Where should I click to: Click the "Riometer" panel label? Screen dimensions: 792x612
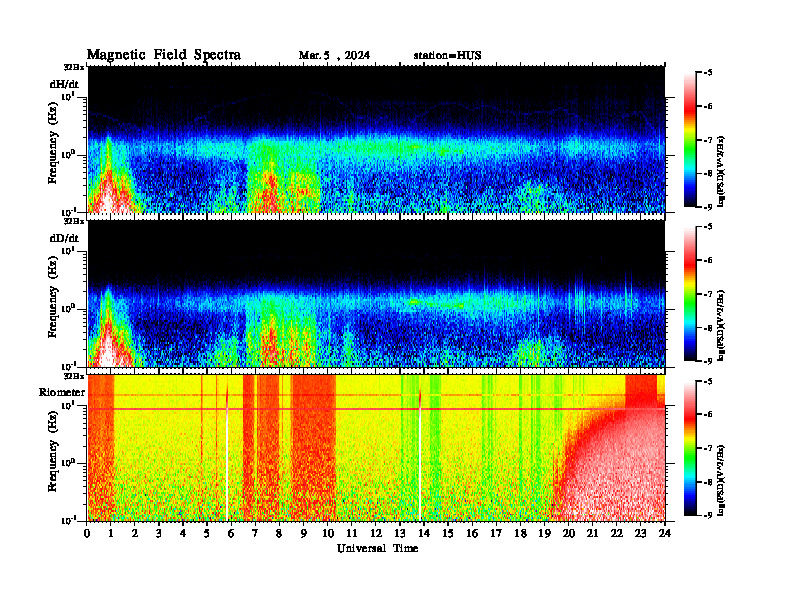tap(62, 392)
